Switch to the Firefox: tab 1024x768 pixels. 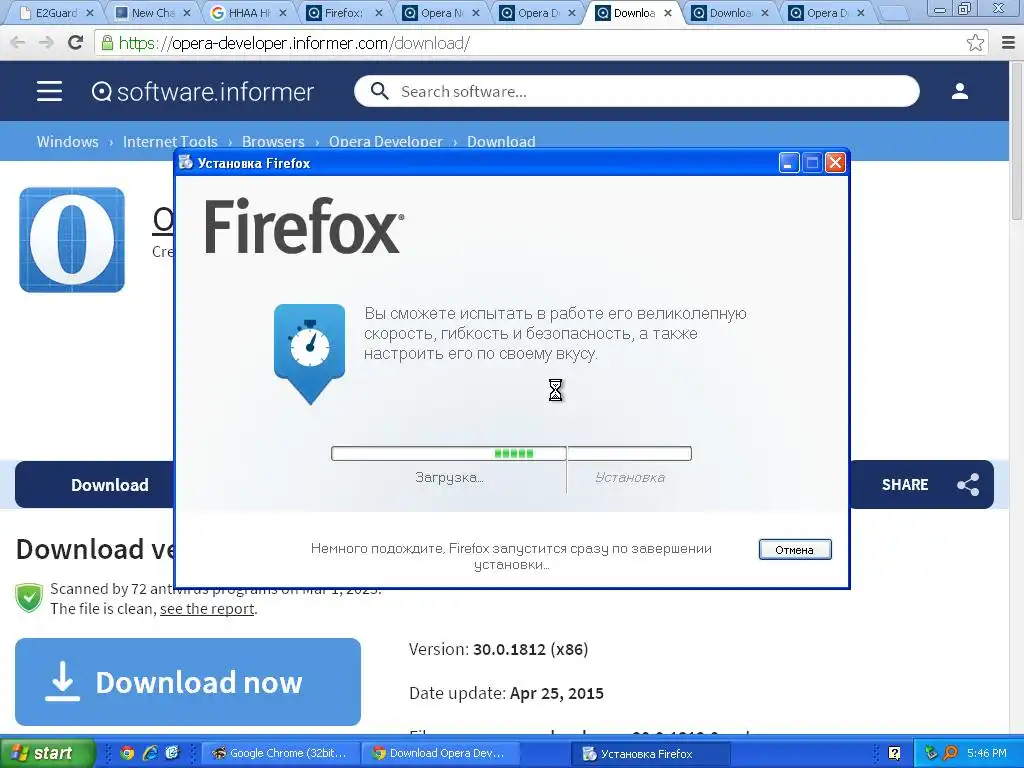click(344, 12)
